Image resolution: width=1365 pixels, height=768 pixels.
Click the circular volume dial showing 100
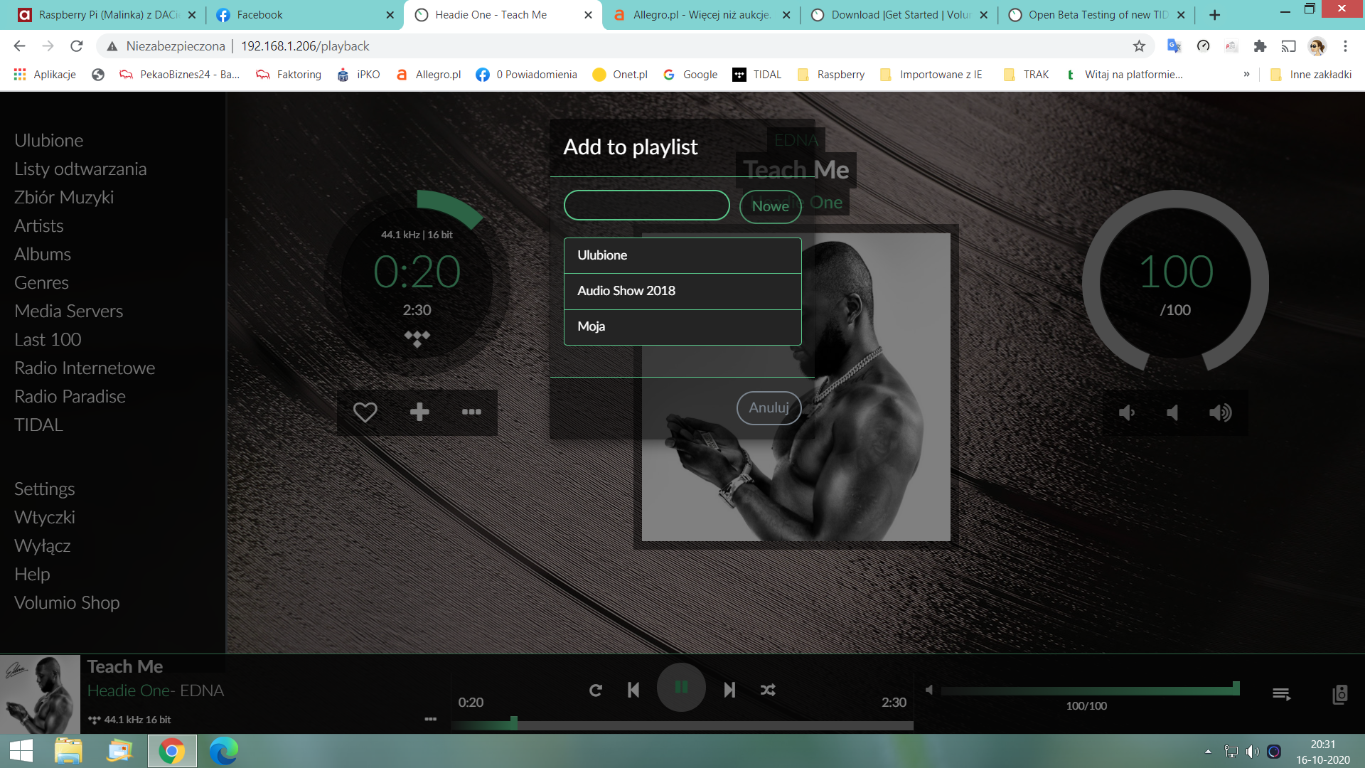(x=1175, y=284)
